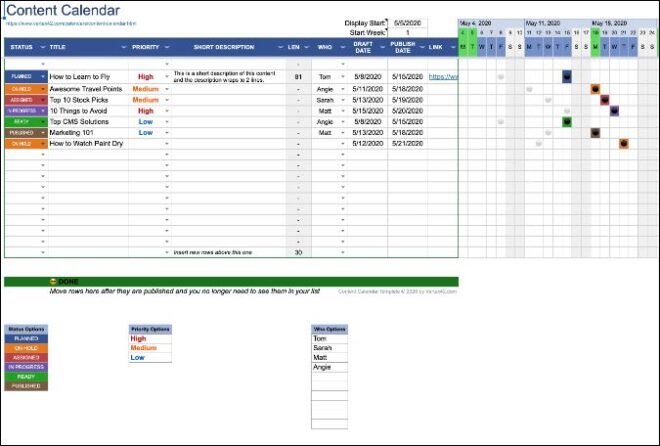This screenshot has width=660, height=446.
Task: Select High in the Priority Options list
Action: point(150,339)
